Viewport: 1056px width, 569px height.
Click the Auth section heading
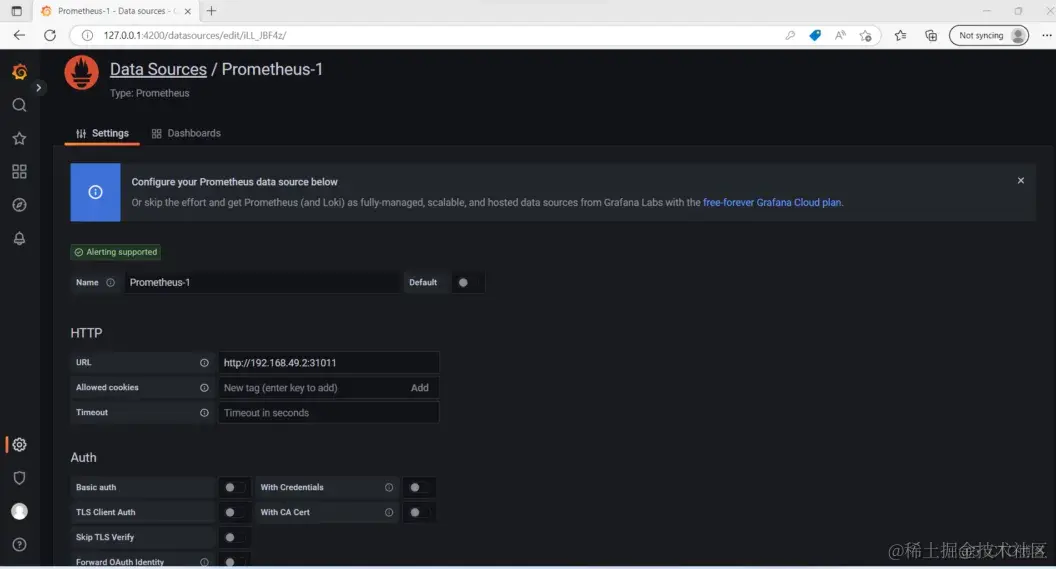[x=84, y=457]
